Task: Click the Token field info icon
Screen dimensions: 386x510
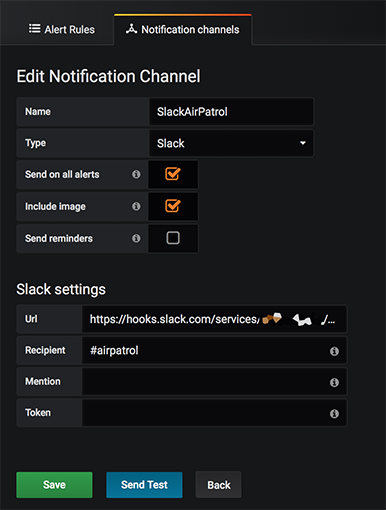Action: [x=334, y=414]
